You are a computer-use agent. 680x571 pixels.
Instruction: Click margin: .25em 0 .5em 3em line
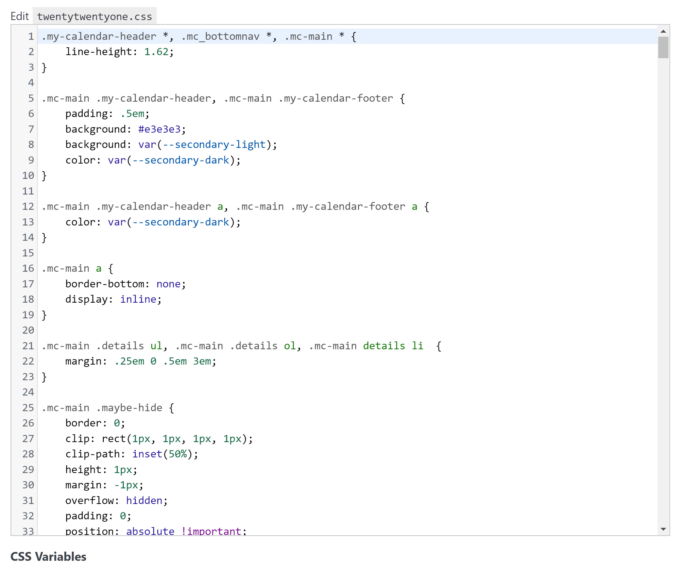coord(141,361)
